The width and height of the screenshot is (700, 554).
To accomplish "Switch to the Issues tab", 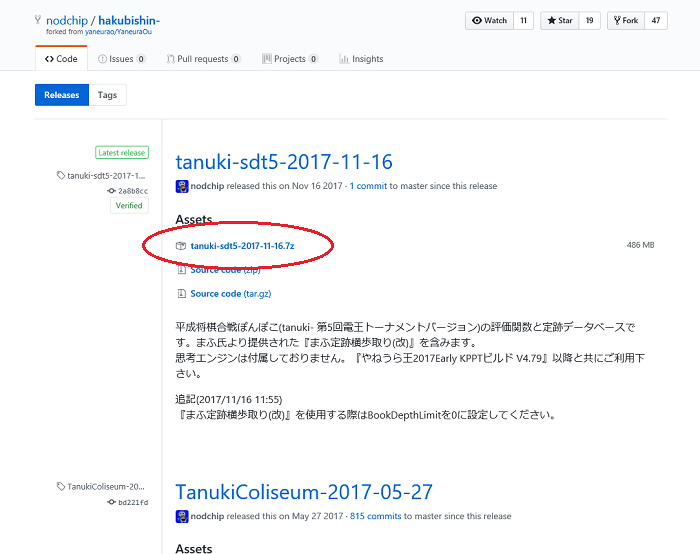I will coord(121,59).
